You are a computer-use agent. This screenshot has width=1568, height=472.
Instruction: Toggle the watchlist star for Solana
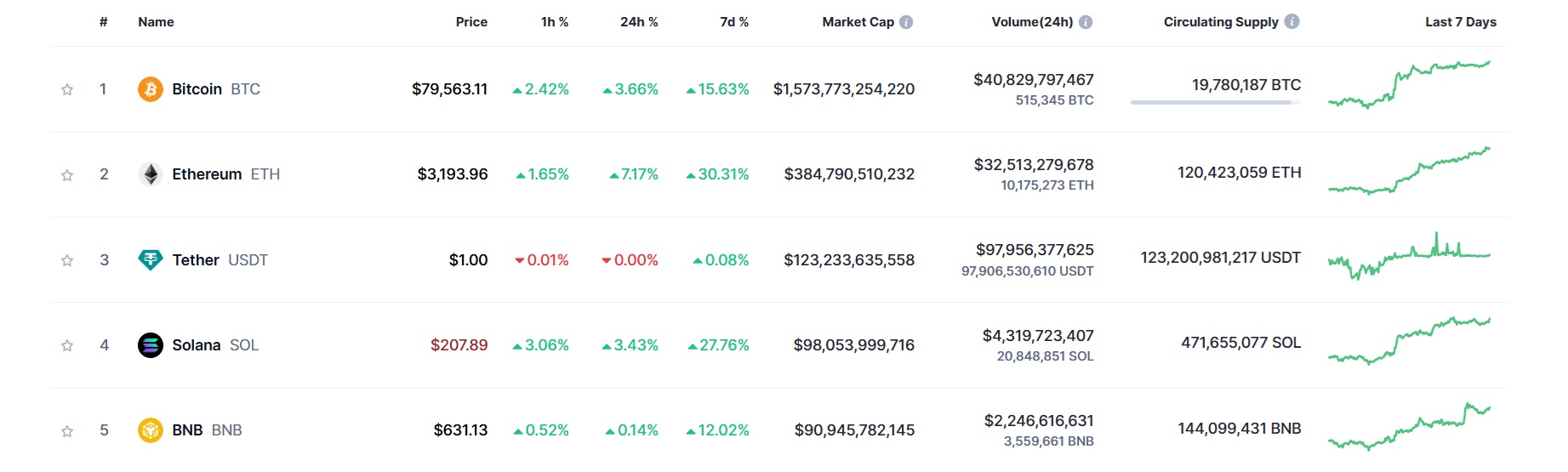point(67,345)
